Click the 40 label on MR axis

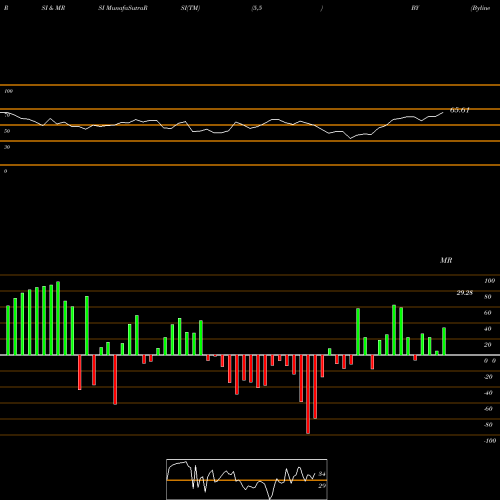point(488,329)
